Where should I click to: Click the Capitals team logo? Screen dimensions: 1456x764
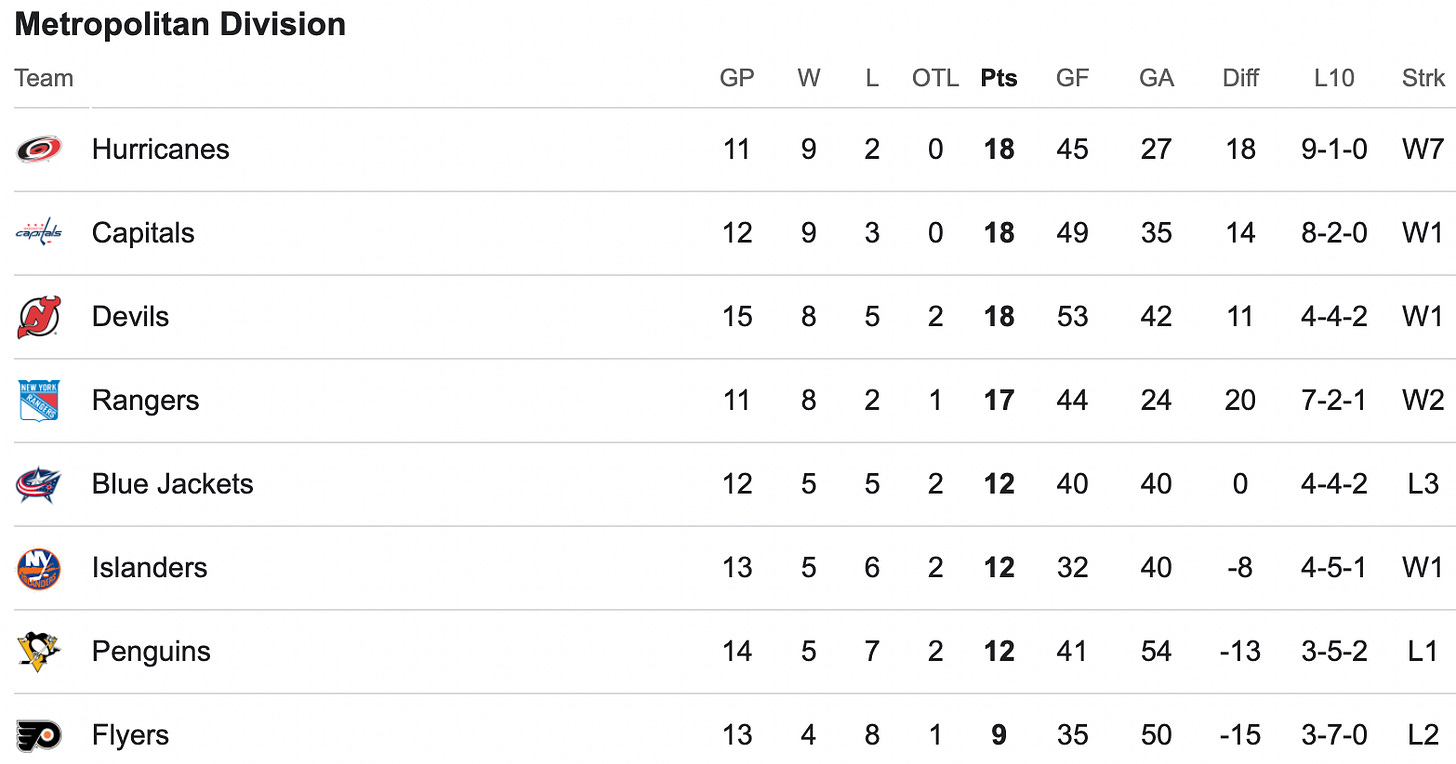tap(39, 233)
